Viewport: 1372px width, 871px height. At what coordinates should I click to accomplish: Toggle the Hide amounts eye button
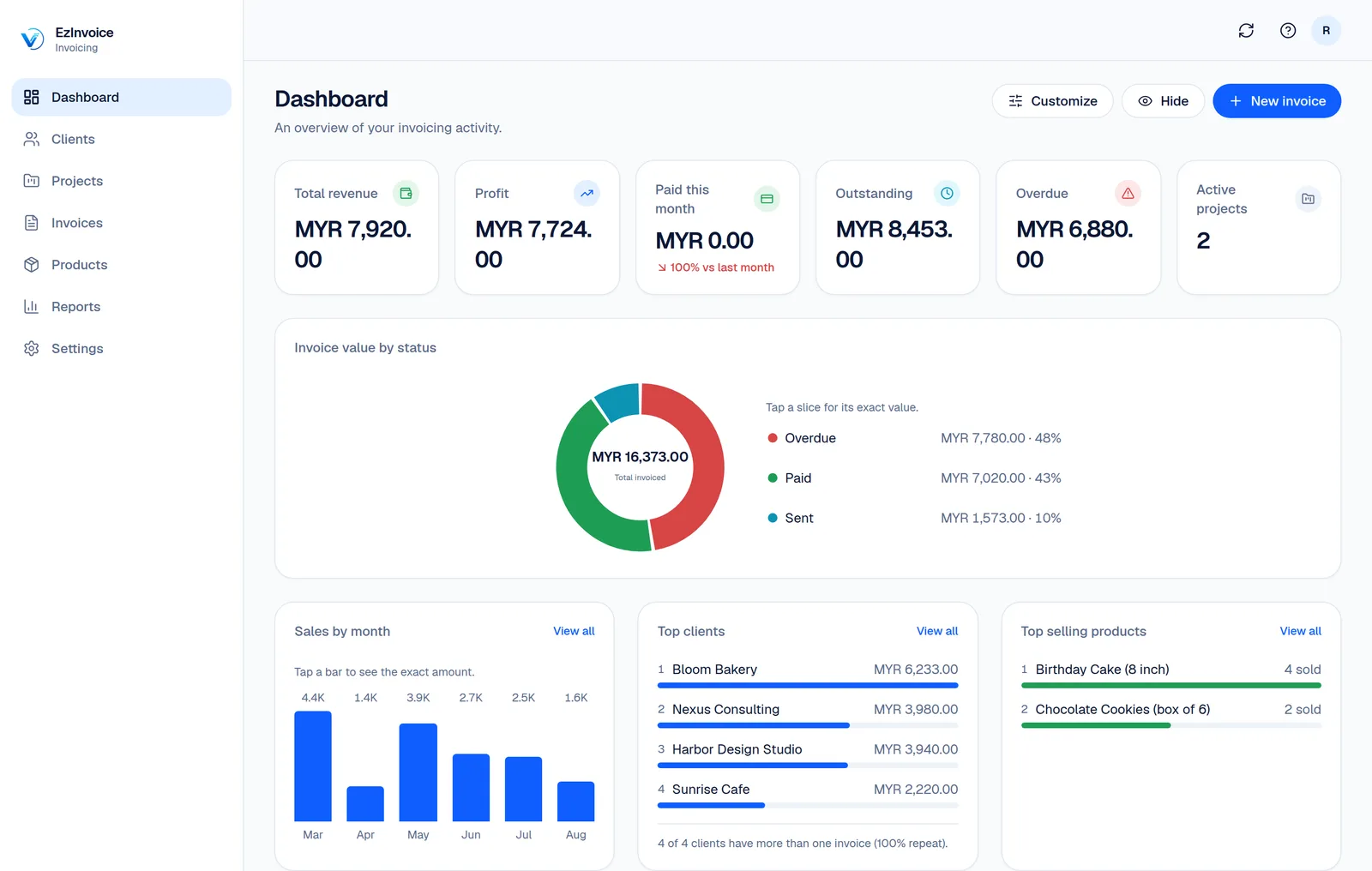1163,101
